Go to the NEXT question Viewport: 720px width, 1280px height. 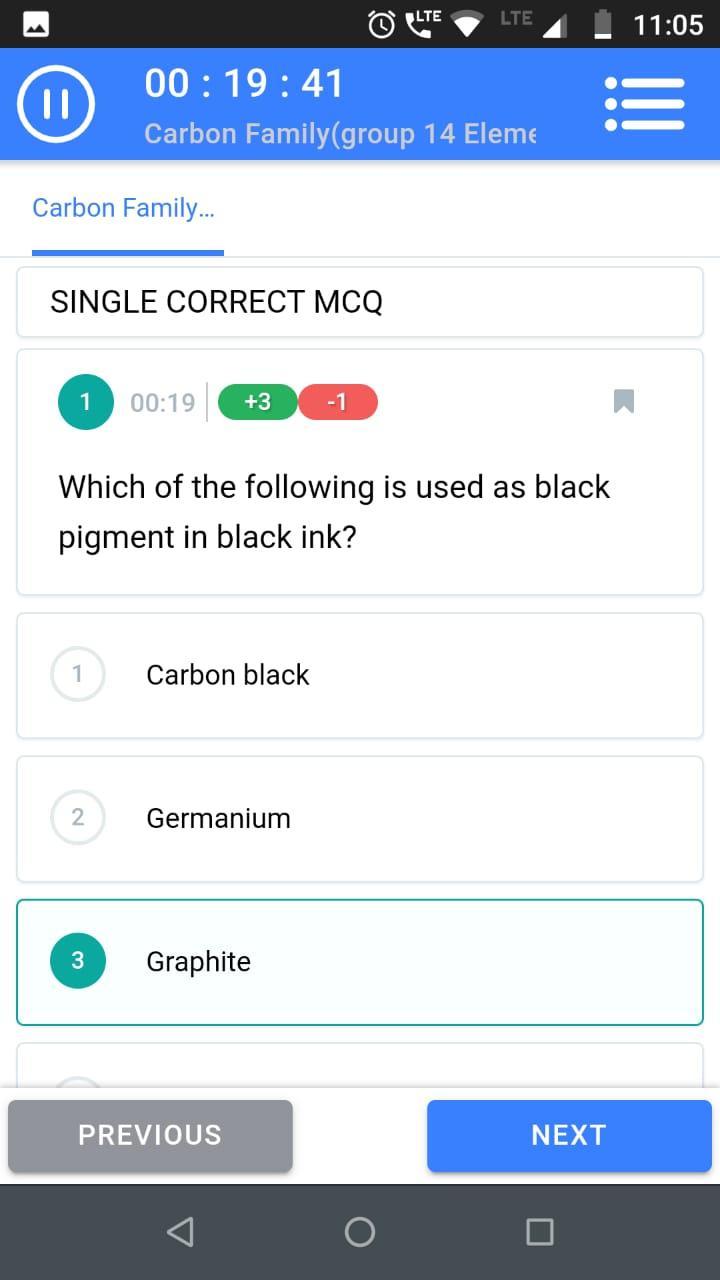coord(569,1135)
